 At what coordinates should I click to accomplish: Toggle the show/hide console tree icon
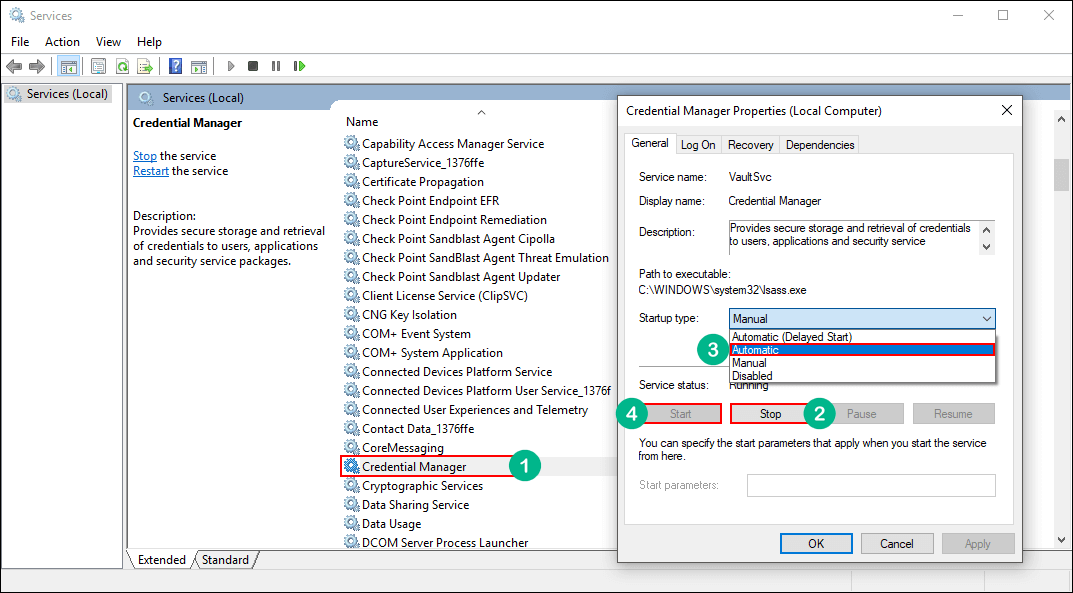point(68,66)
